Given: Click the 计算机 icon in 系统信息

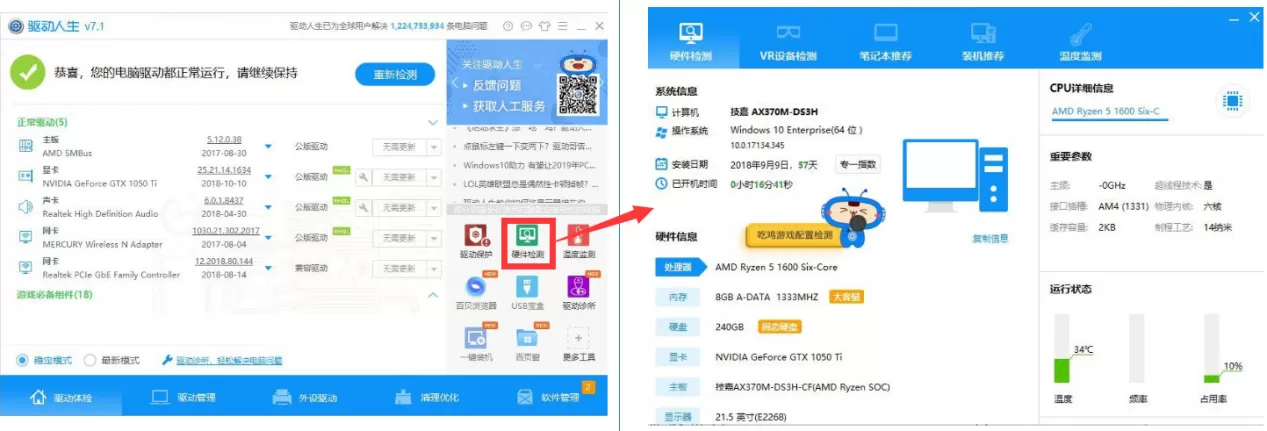Looking at the screenshot, I should click(661, 112).
